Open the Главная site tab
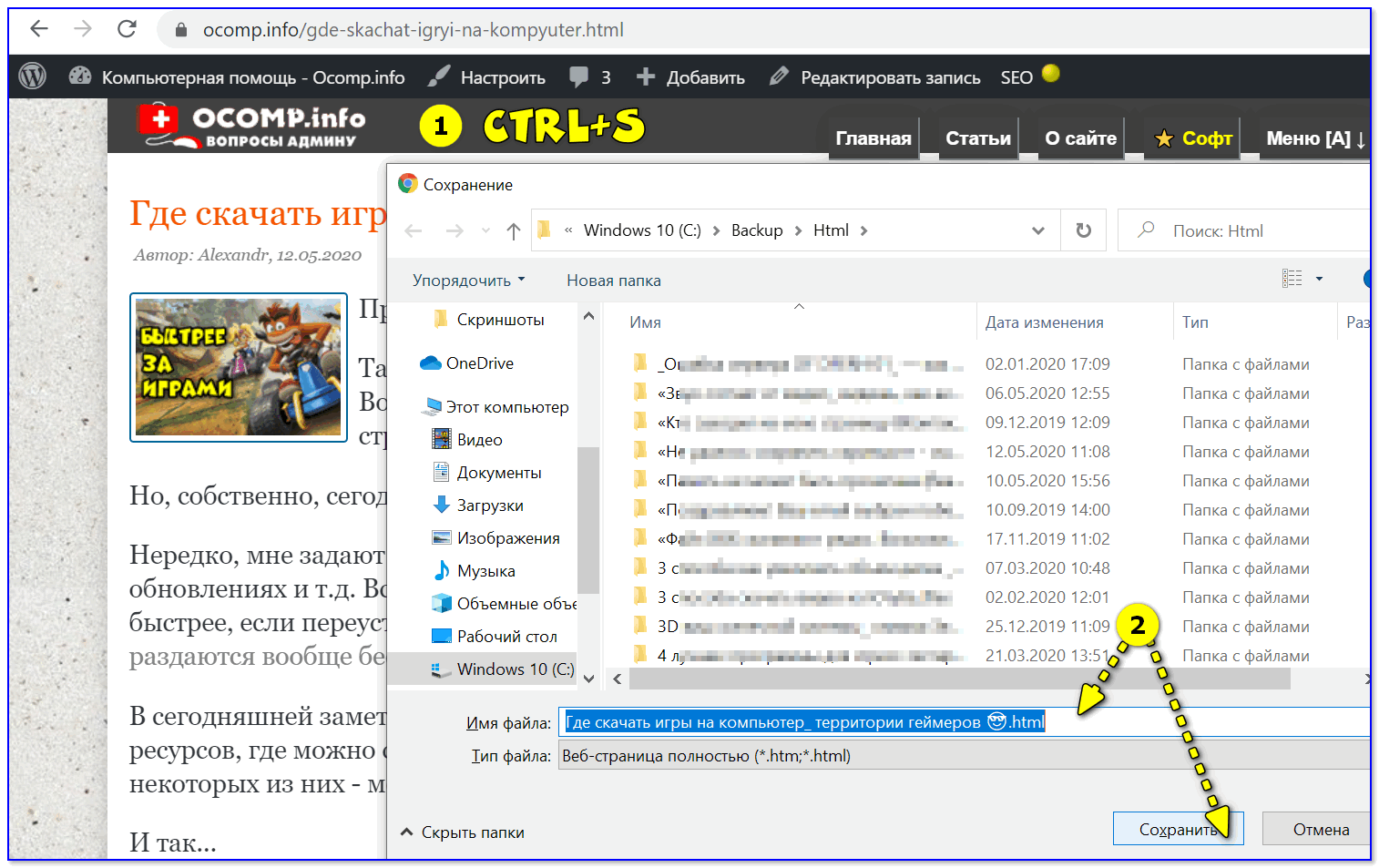This screenshot has width=1379, height=868. click(873, 138)
